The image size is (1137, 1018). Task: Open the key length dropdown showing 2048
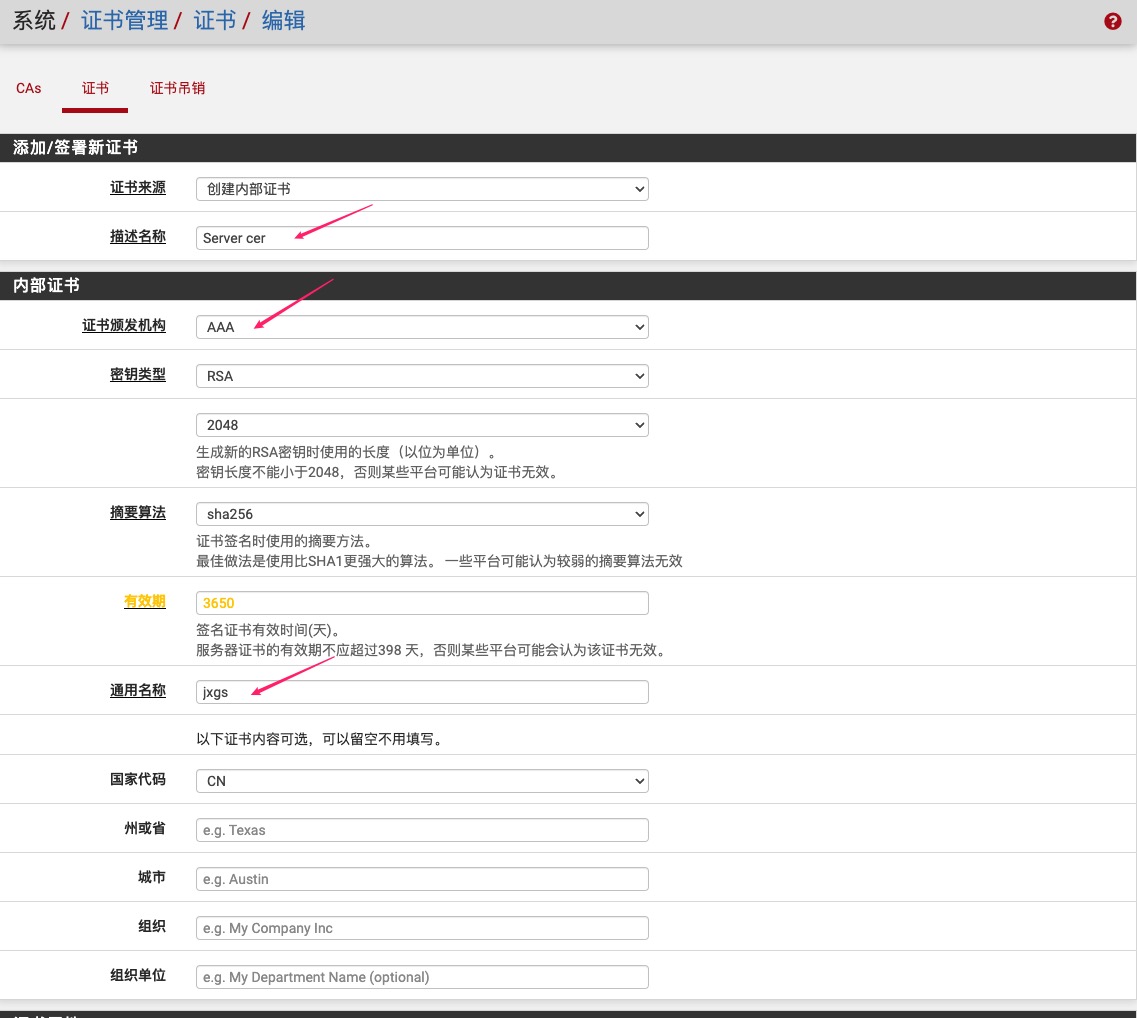(x=422, y=425)
